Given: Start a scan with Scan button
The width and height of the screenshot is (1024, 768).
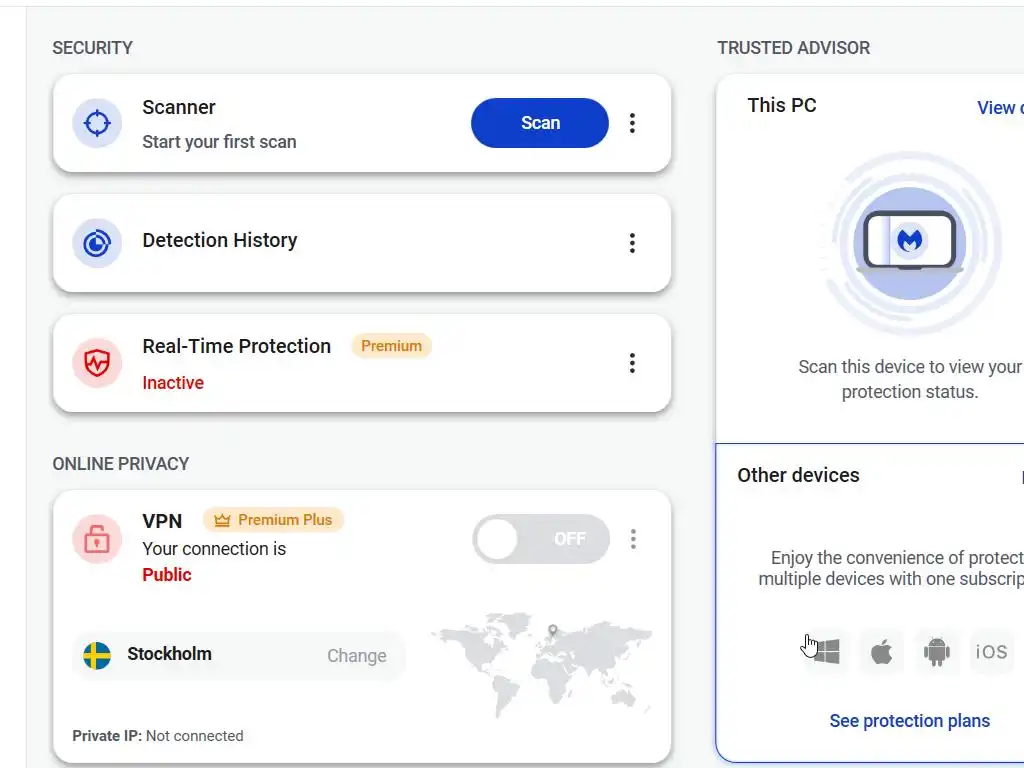Looking at the screenshot, I should click(540, 123).
